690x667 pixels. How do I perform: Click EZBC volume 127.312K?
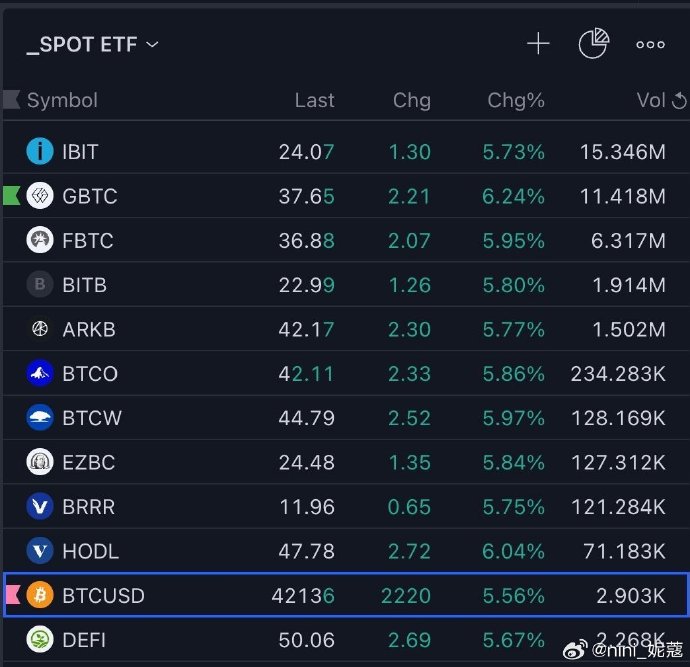pos(618,462)
